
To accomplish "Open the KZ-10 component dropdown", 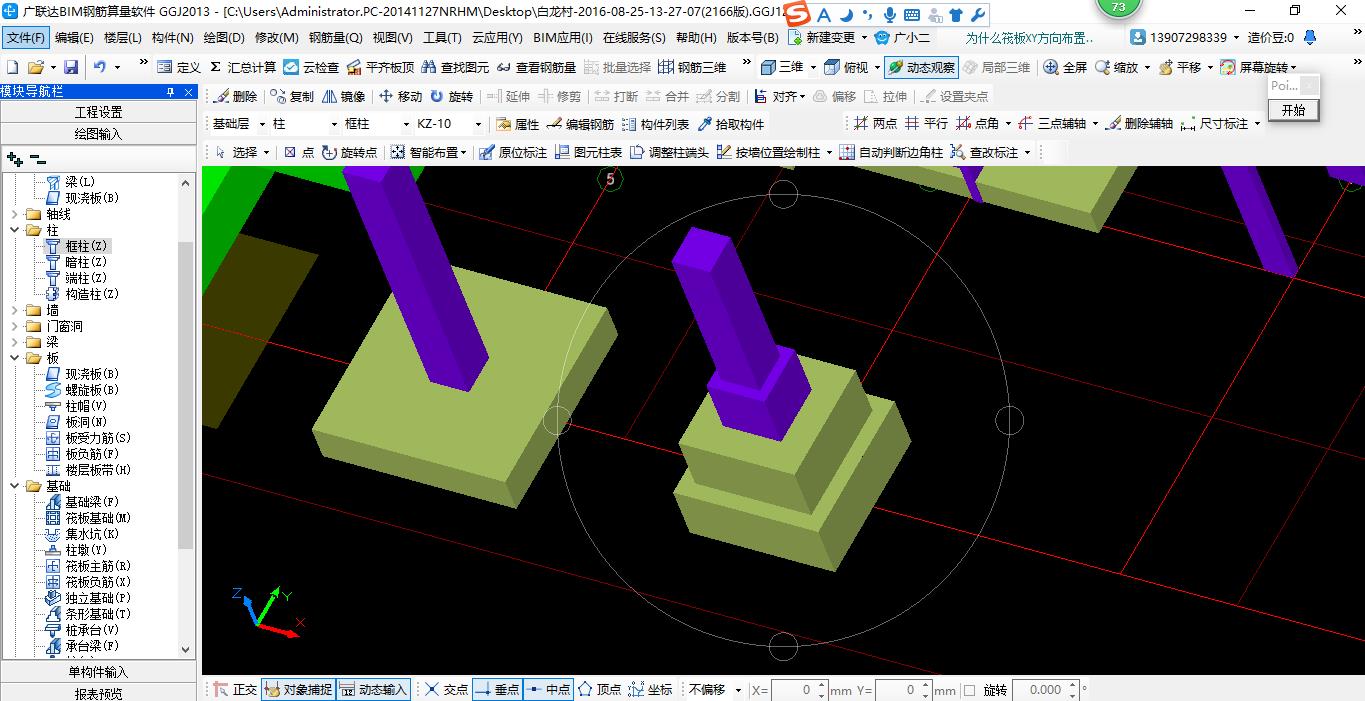I will (x=478, y=124).
